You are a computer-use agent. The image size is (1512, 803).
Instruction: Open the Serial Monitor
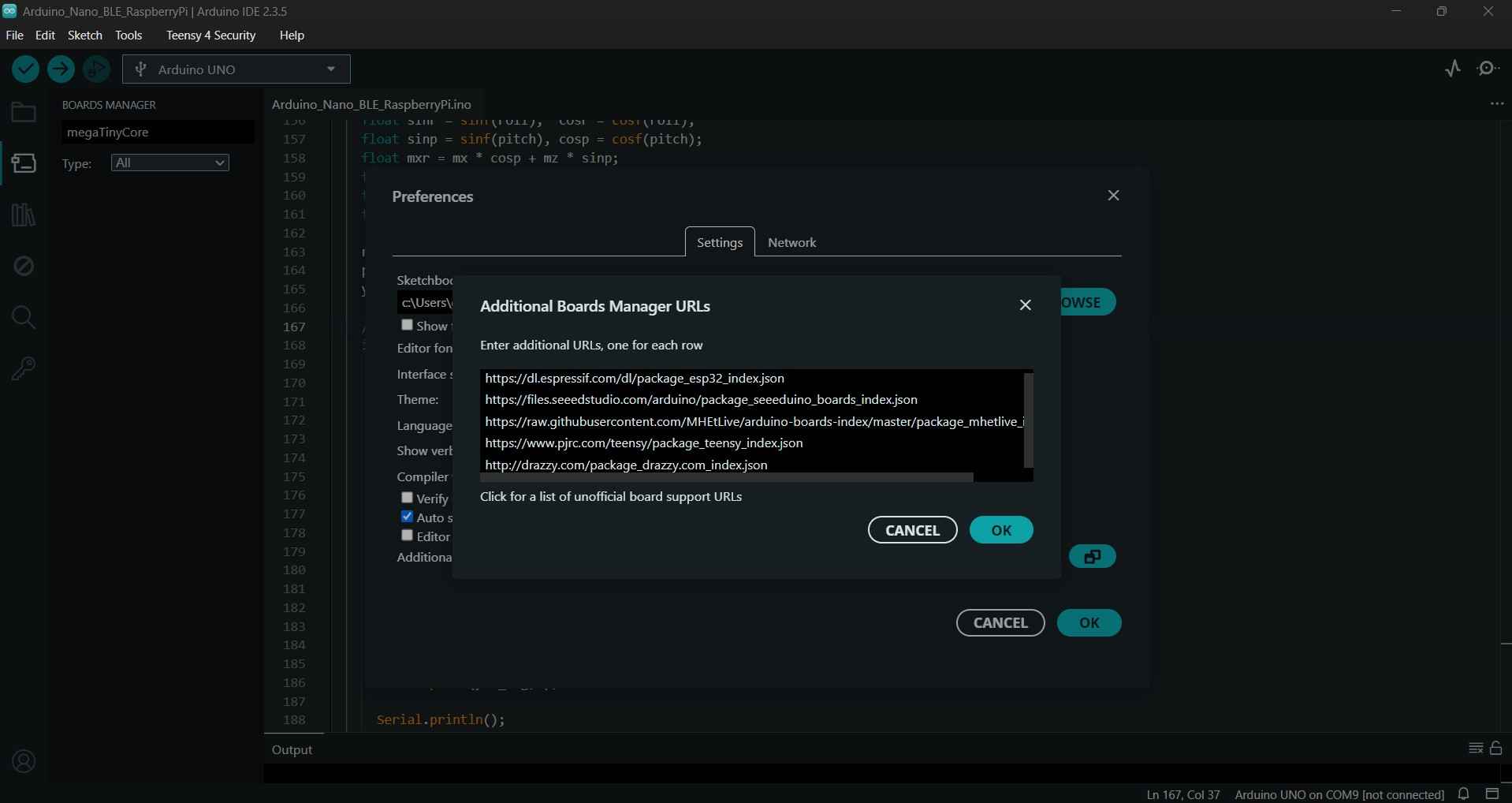(x=1488, y=69)
